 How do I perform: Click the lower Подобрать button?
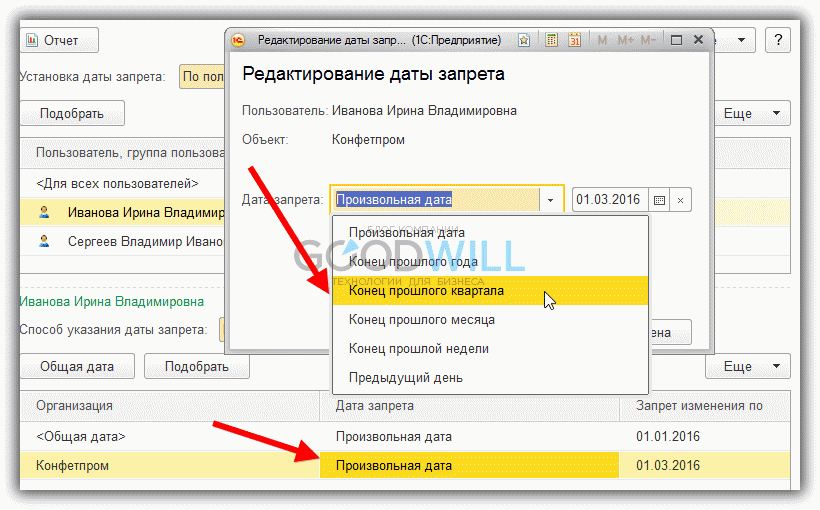click(x=197, y=367)
